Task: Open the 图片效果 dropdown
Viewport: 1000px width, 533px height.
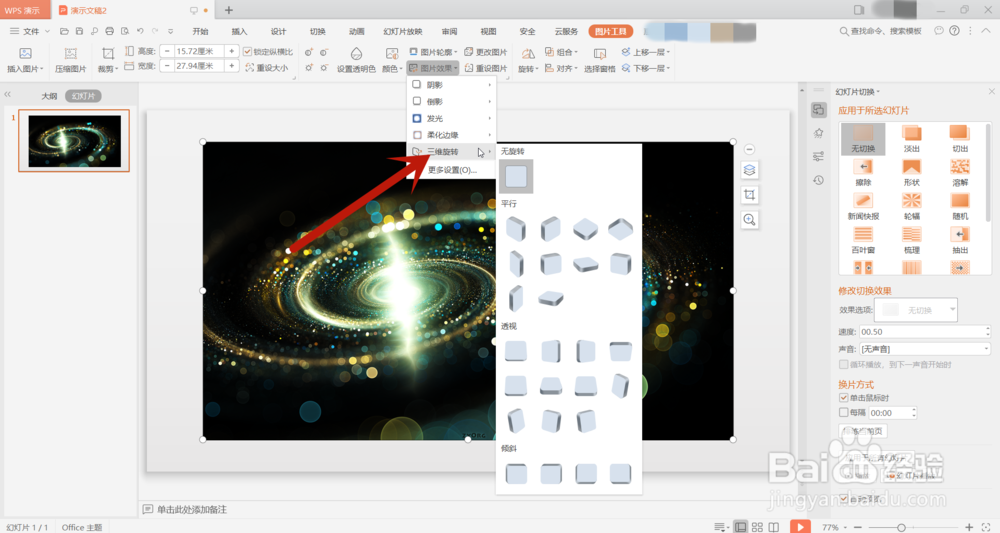Action: coord(433,68)
